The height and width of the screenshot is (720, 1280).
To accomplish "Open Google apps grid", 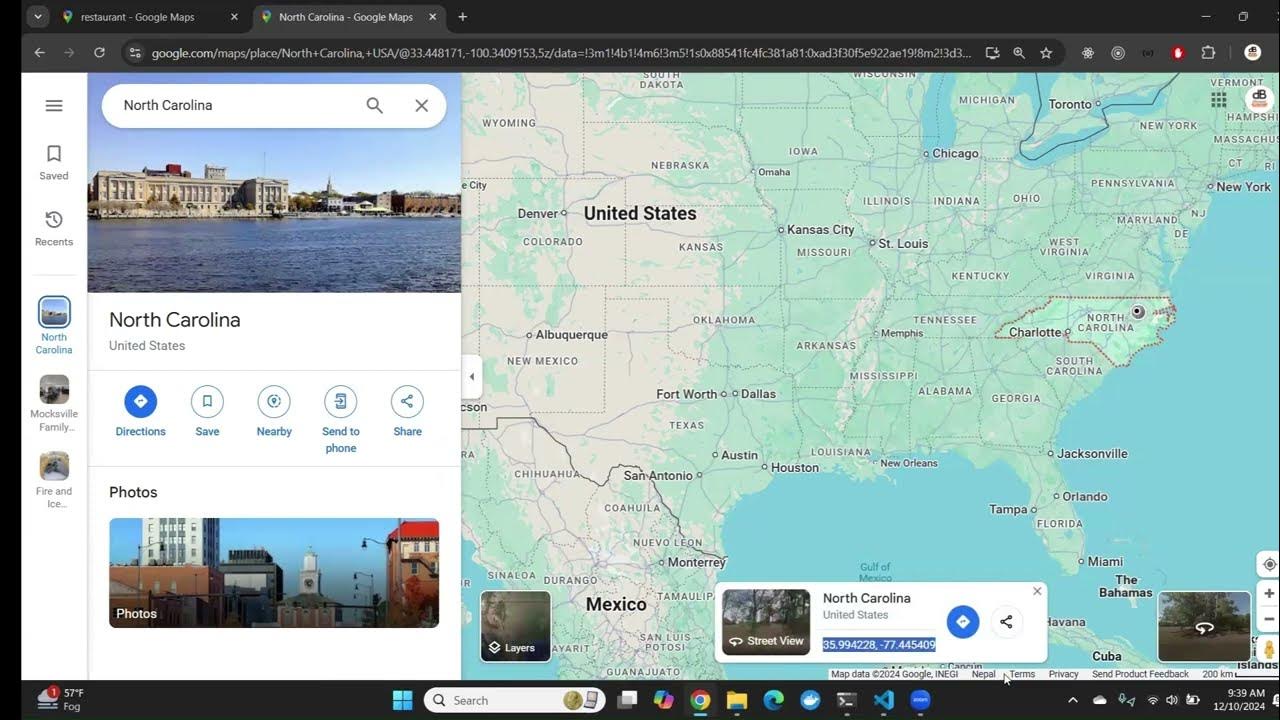I will point(1218,99).
